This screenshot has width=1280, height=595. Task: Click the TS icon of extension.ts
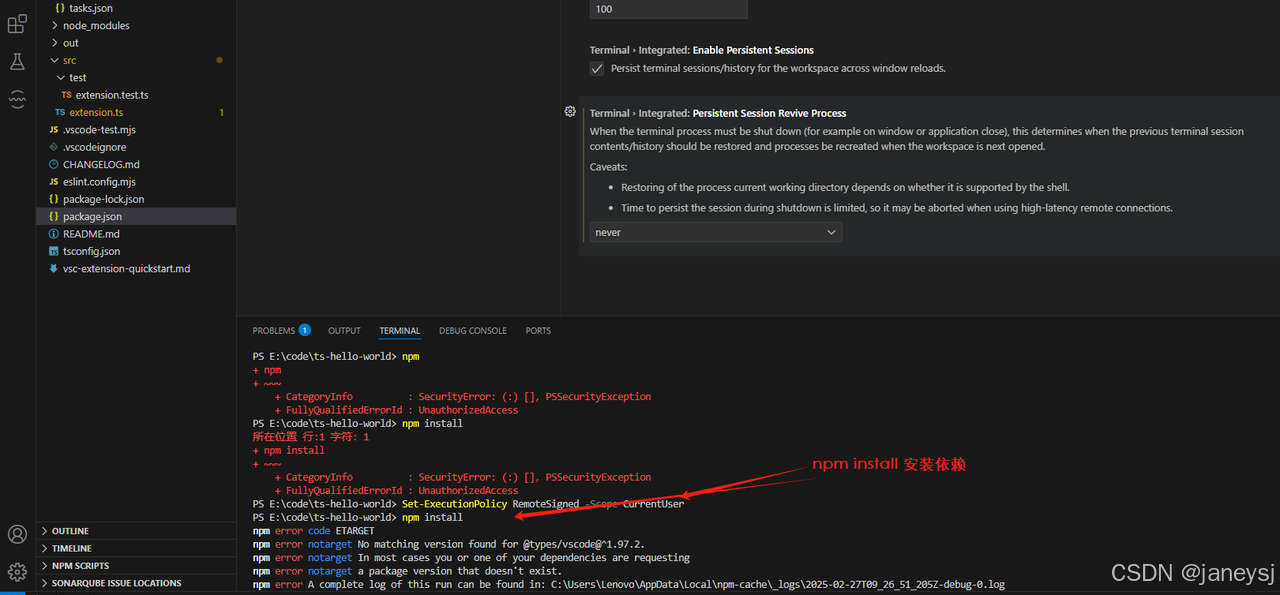coord(60,112)
